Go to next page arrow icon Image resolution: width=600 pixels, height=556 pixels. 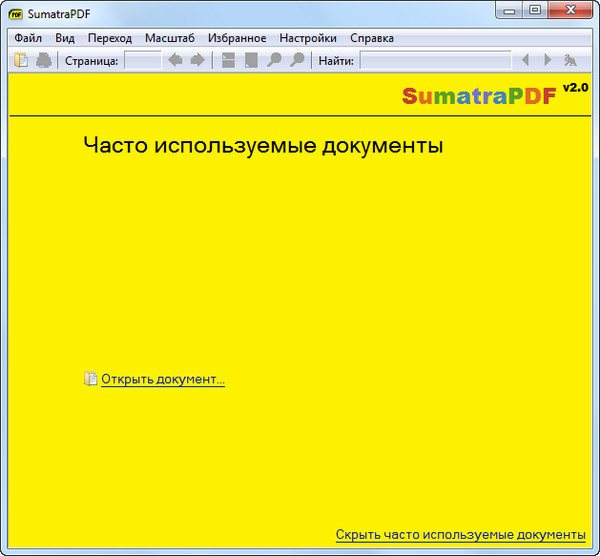tap(197, 61)
